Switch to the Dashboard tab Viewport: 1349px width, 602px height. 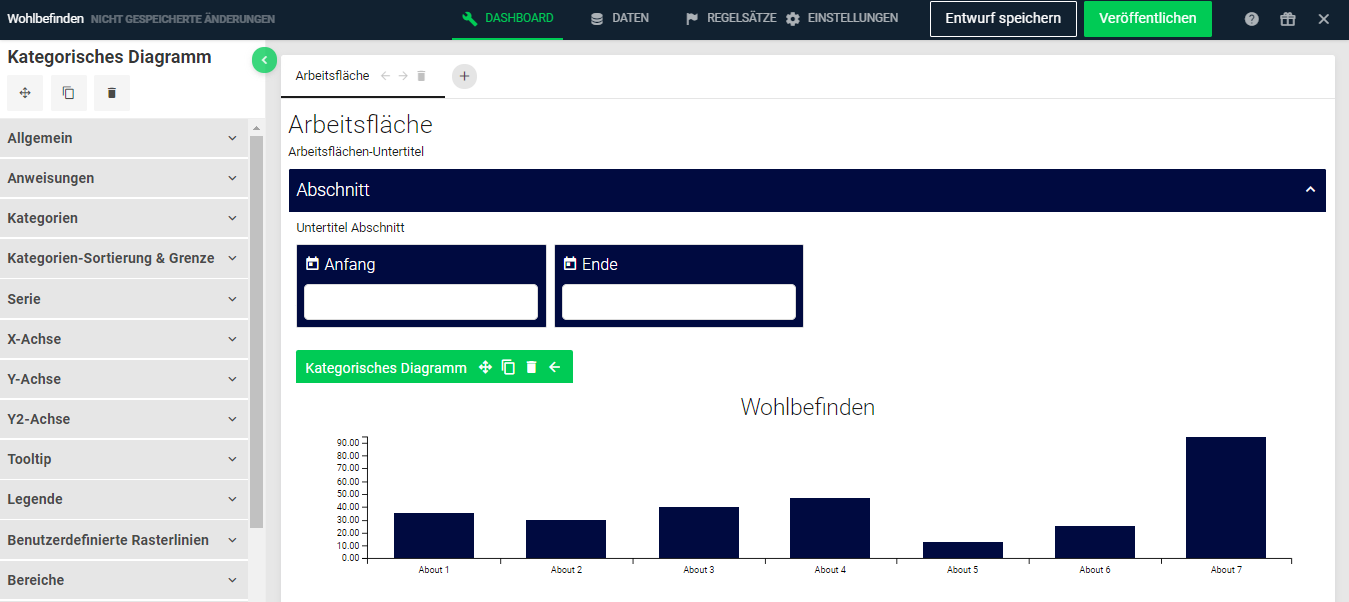[x=508, y=19]
